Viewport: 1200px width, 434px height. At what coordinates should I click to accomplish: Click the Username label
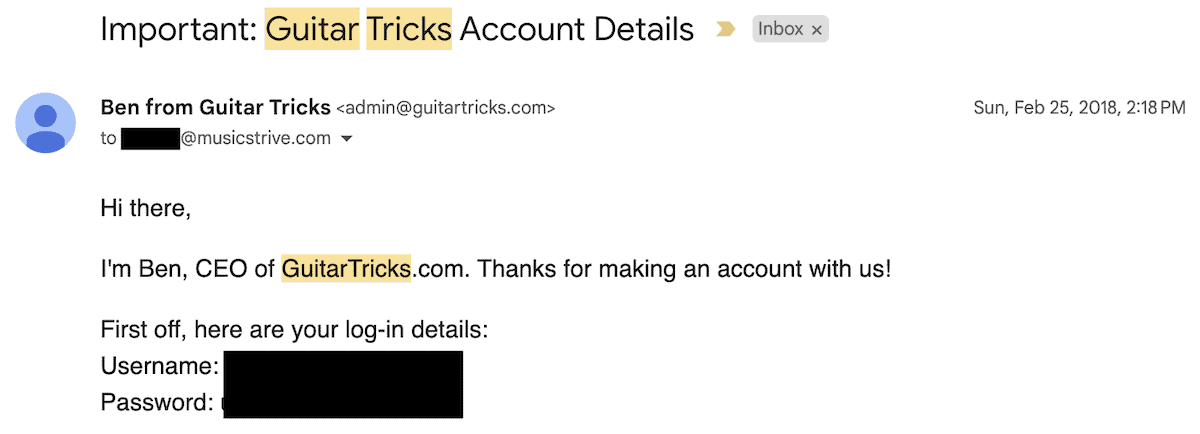160,366
